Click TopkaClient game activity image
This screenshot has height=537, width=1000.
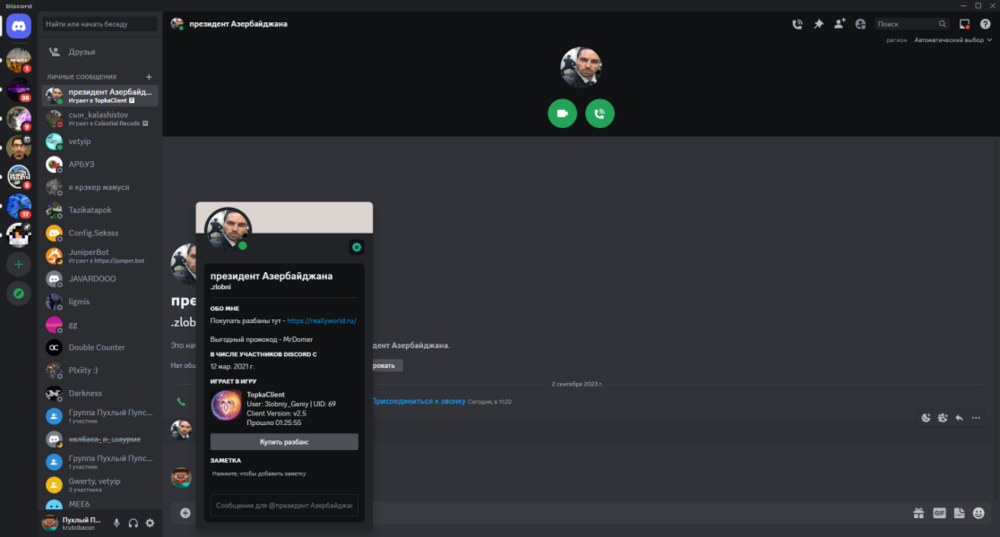click(226, 406)
